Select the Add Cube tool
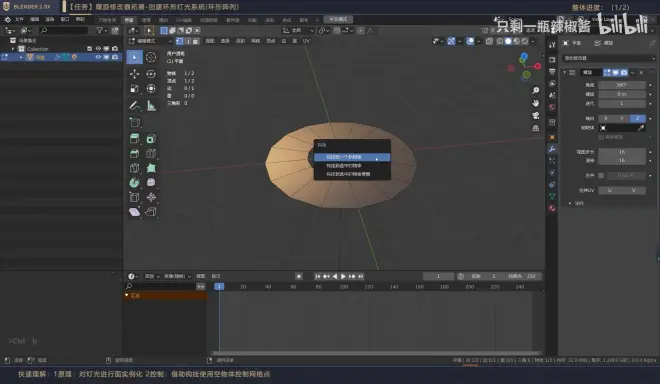Image resolution: width=660 pixels, height=384 pixels. click(134, 123)
